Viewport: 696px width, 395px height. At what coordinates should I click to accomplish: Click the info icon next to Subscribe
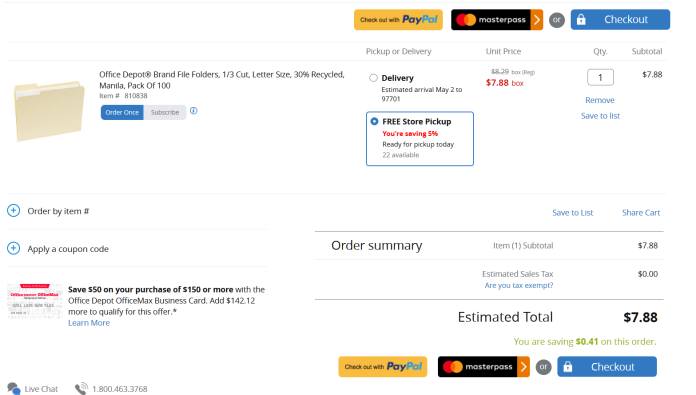[194, 111]
